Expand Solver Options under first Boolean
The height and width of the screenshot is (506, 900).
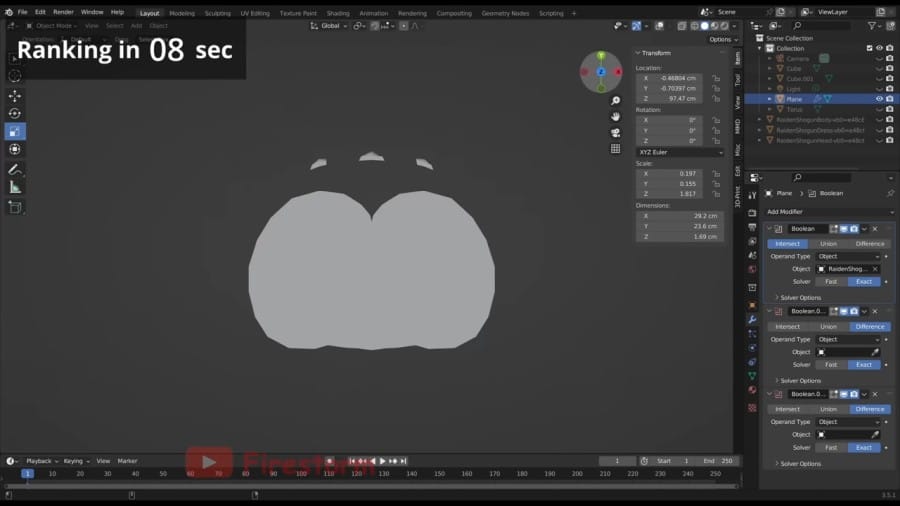click(800, 298)
